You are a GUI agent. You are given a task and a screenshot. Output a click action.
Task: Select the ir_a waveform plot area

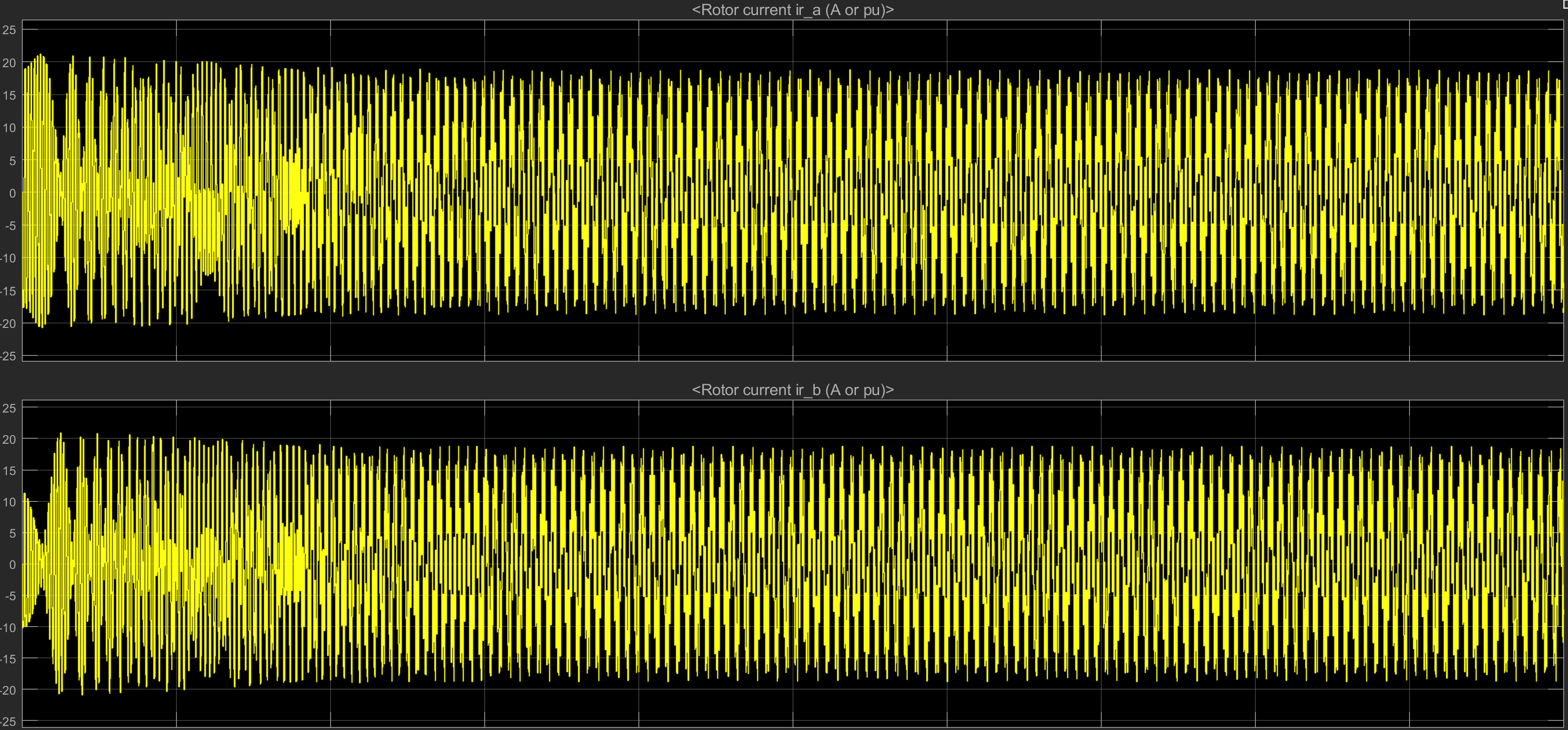[793, 190]
